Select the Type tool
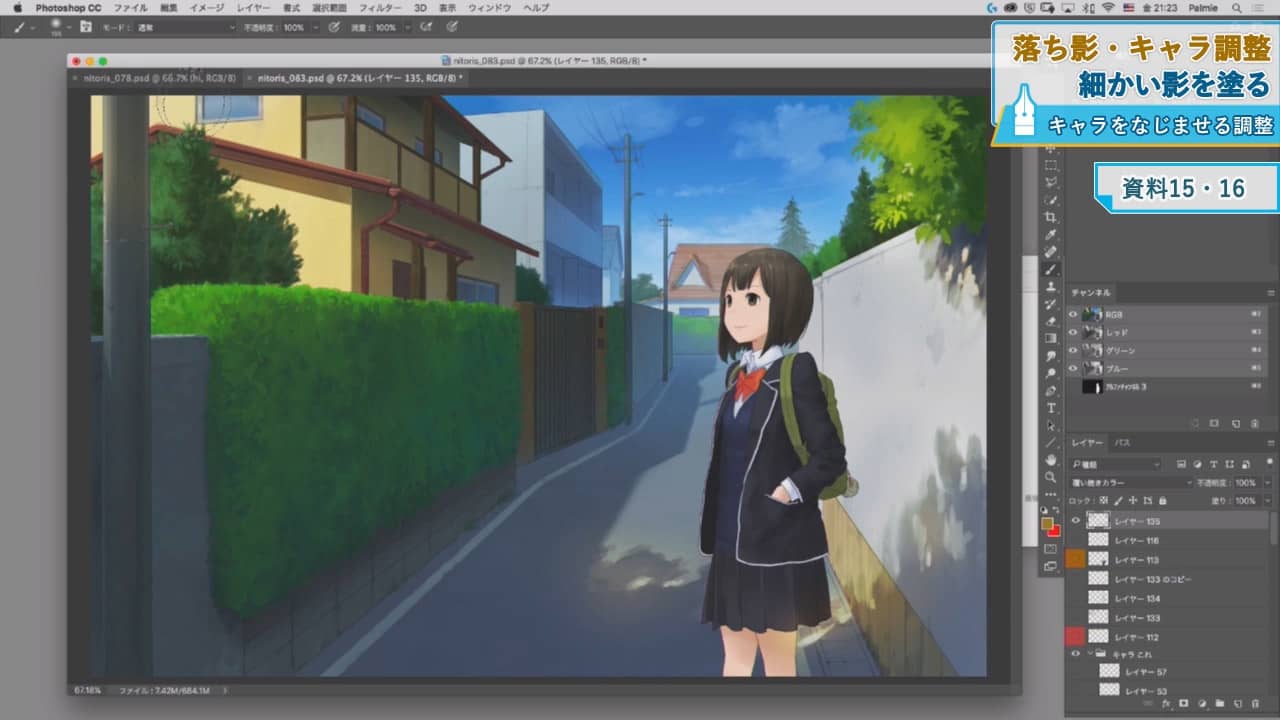 [1051, 408]
